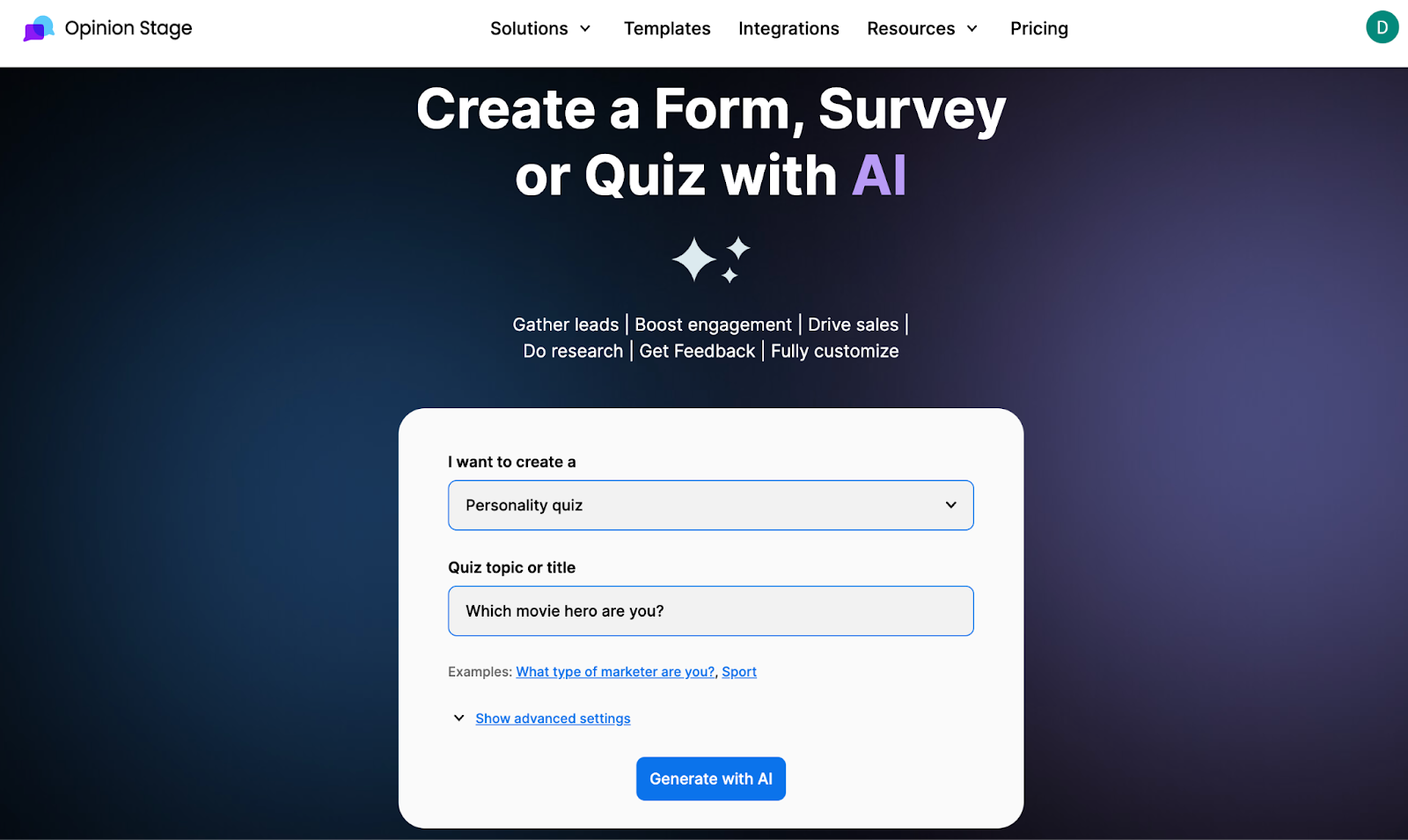Select Integrations in the top navigation
Viewport: 1408px width, 840px height.
[x=788, y=28]
